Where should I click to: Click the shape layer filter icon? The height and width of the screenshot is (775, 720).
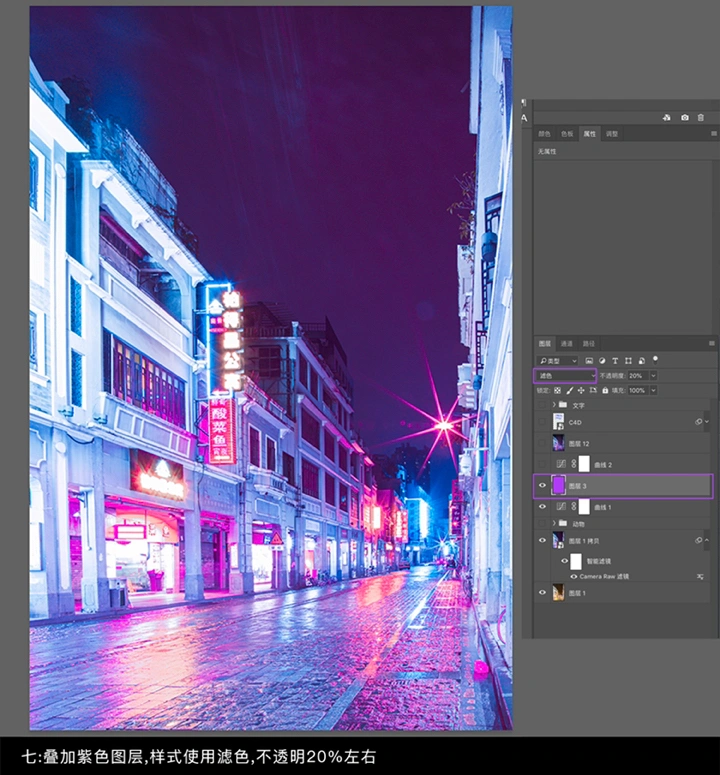[628, 361]
